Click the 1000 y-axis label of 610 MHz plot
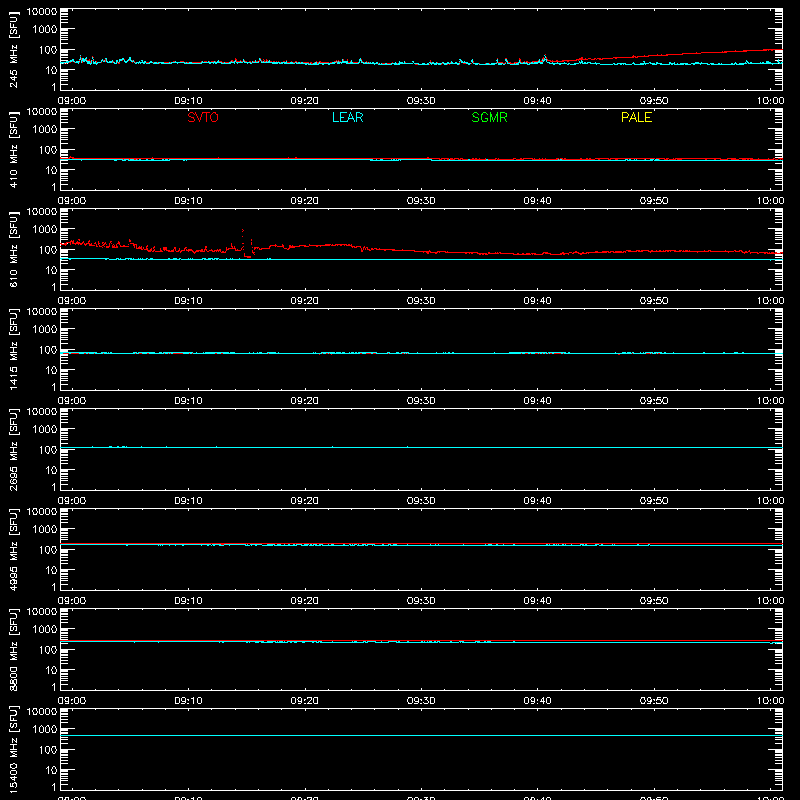 coord(45,230)
